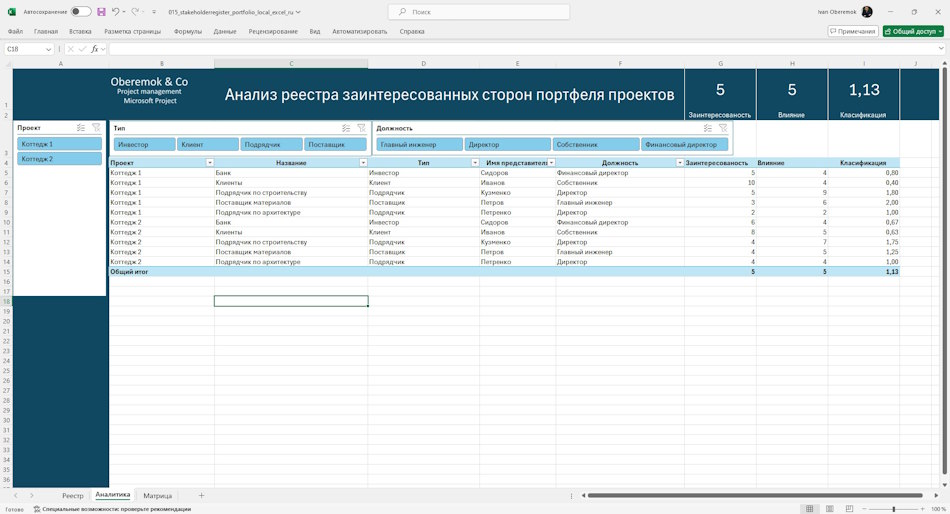This screenshot has width=950, height=514.
Task: Toggle the Коттедж 2 slicer item
Action: click(x=59, y=158)
